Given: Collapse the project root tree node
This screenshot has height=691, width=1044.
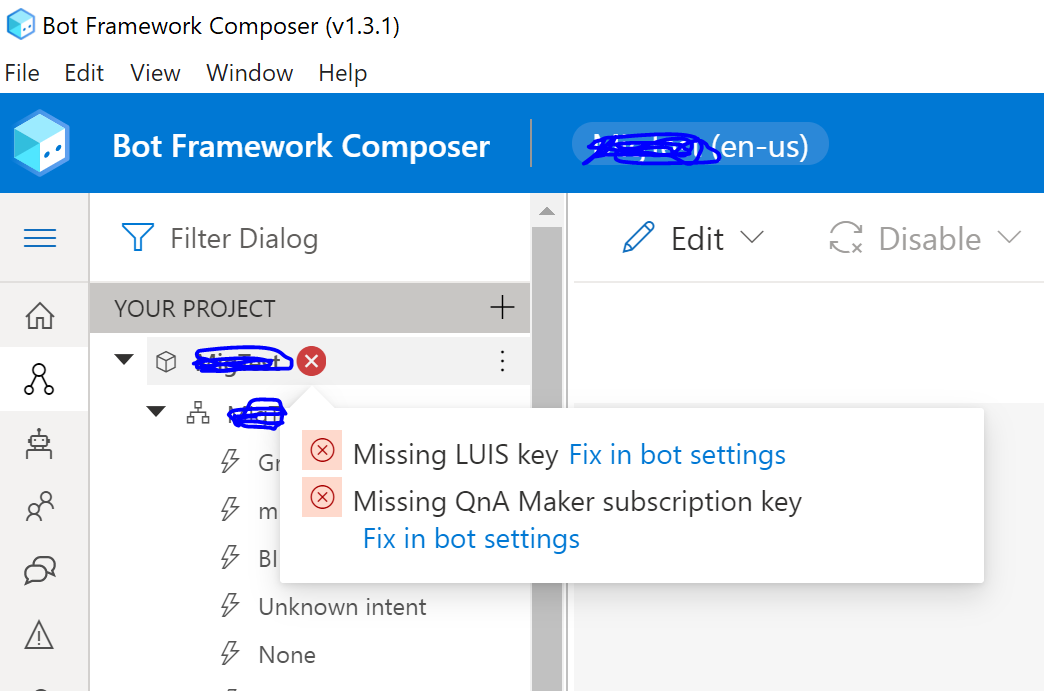Looking at the screenshot, I should point(123,361).
